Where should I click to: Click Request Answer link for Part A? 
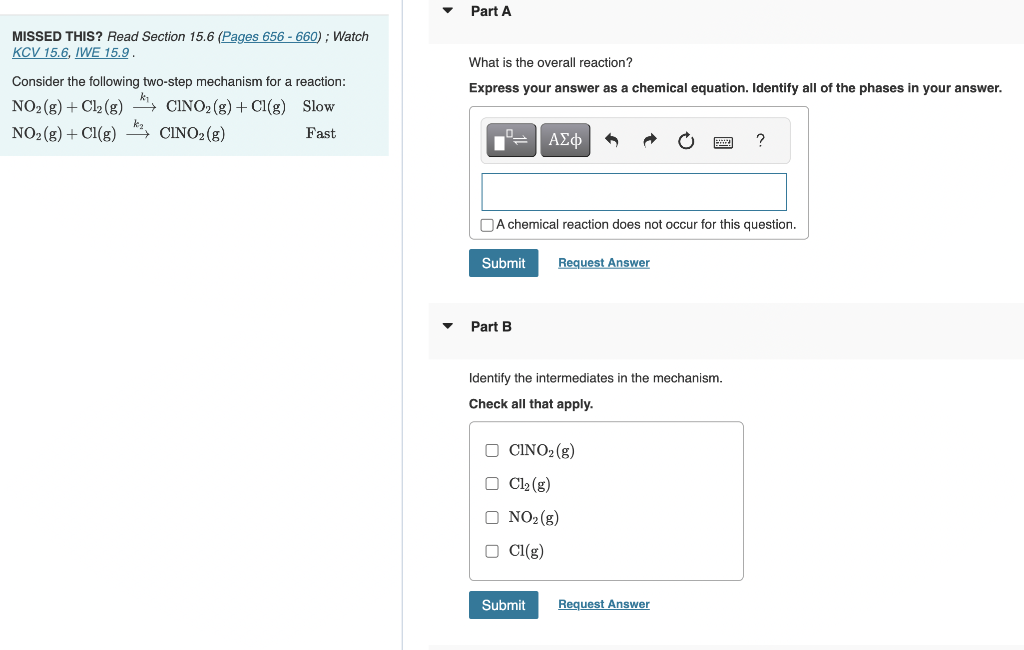click(x=604, y=263)
